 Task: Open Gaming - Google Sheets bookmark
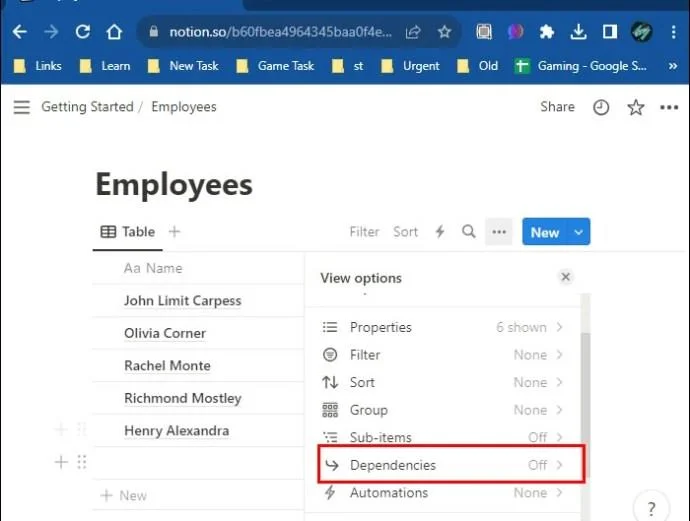[x=581, y=66]
